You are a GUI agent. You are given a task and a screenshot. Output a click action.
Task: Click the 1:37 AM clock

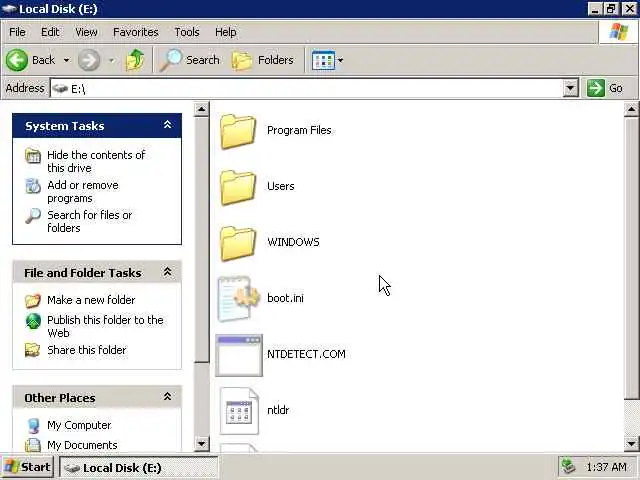(606, 467)
